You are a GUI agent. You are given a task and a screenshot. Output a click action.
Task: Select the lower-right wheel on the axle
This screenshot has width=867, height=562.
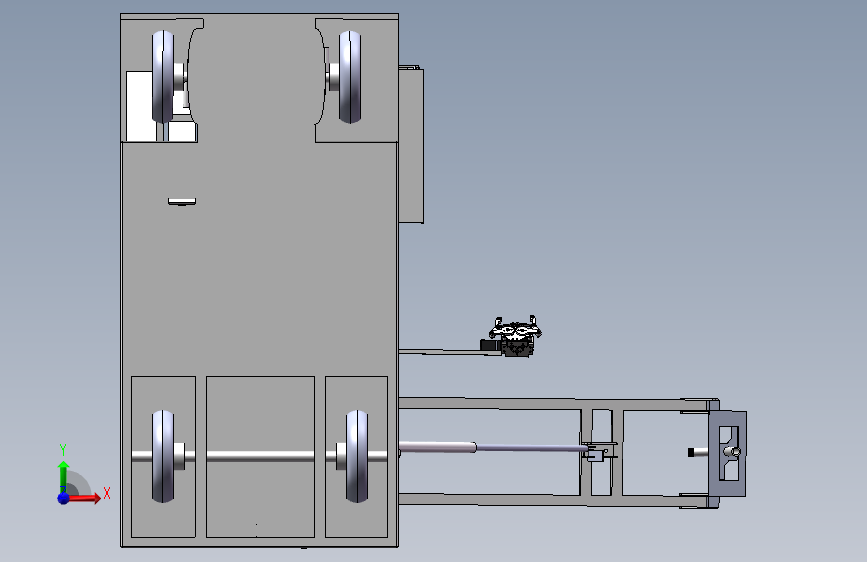point(357,456)
